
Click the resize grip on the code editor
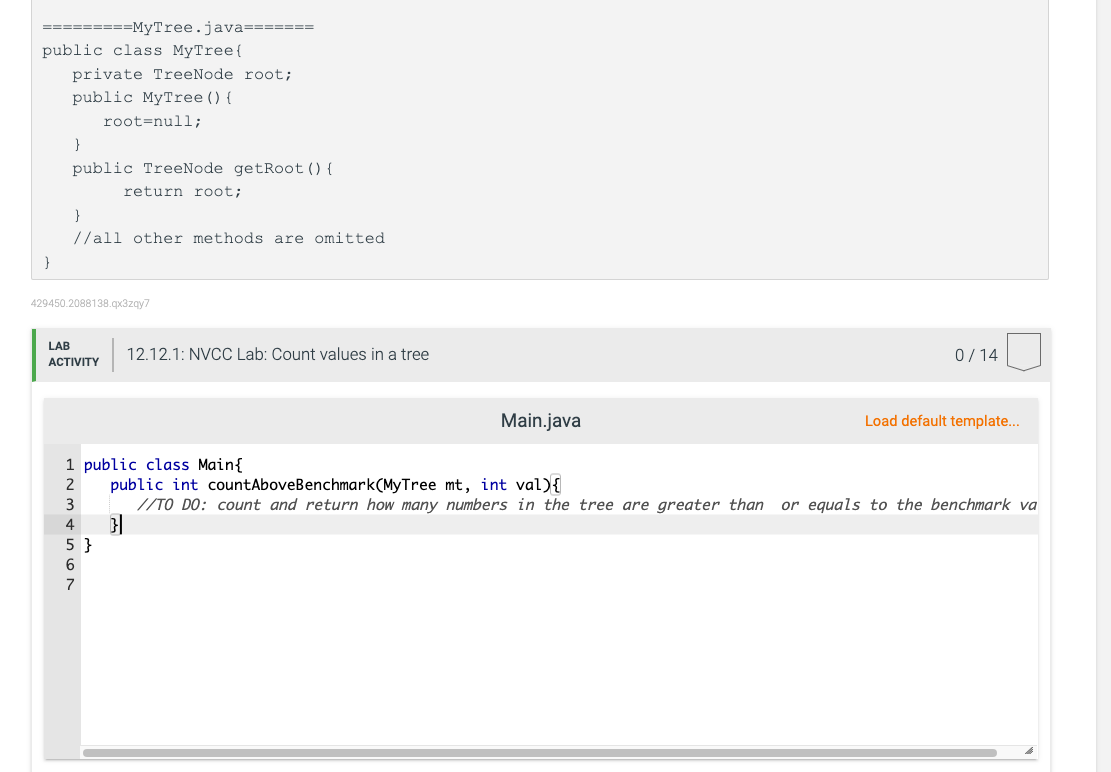1029,749
